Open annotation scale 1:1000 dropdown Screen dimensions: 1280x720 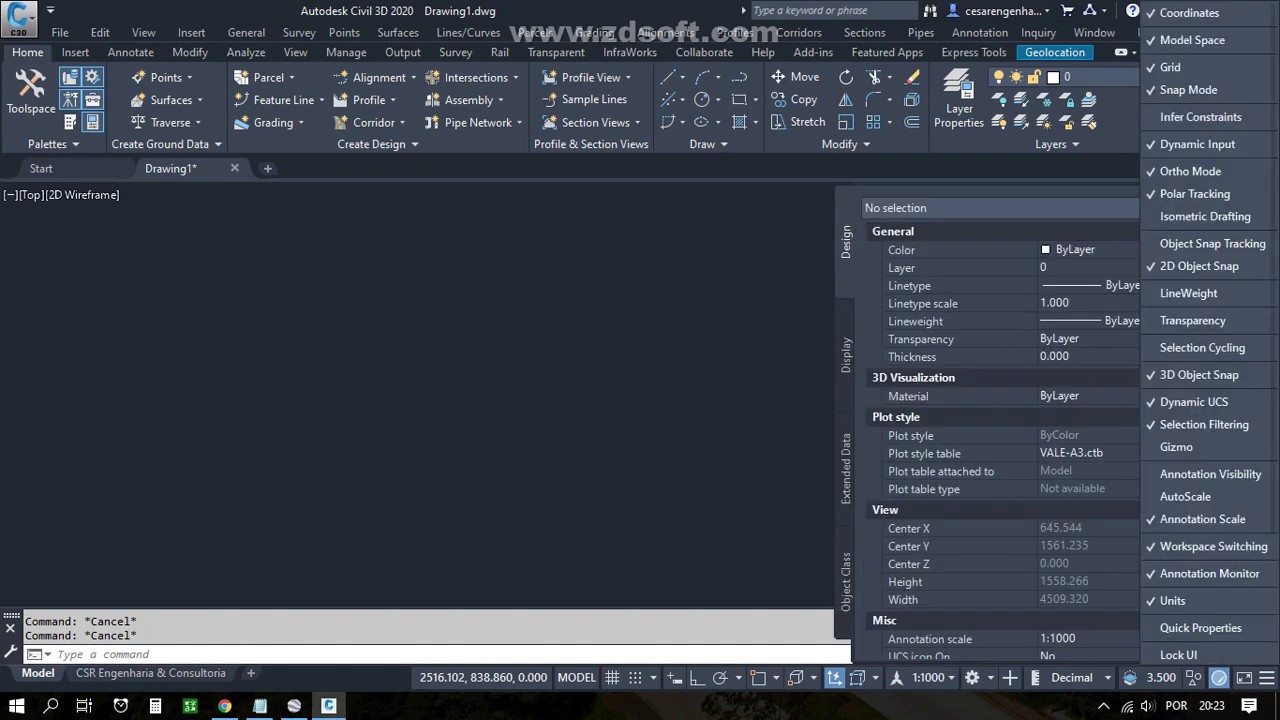[x=936, y=677]
